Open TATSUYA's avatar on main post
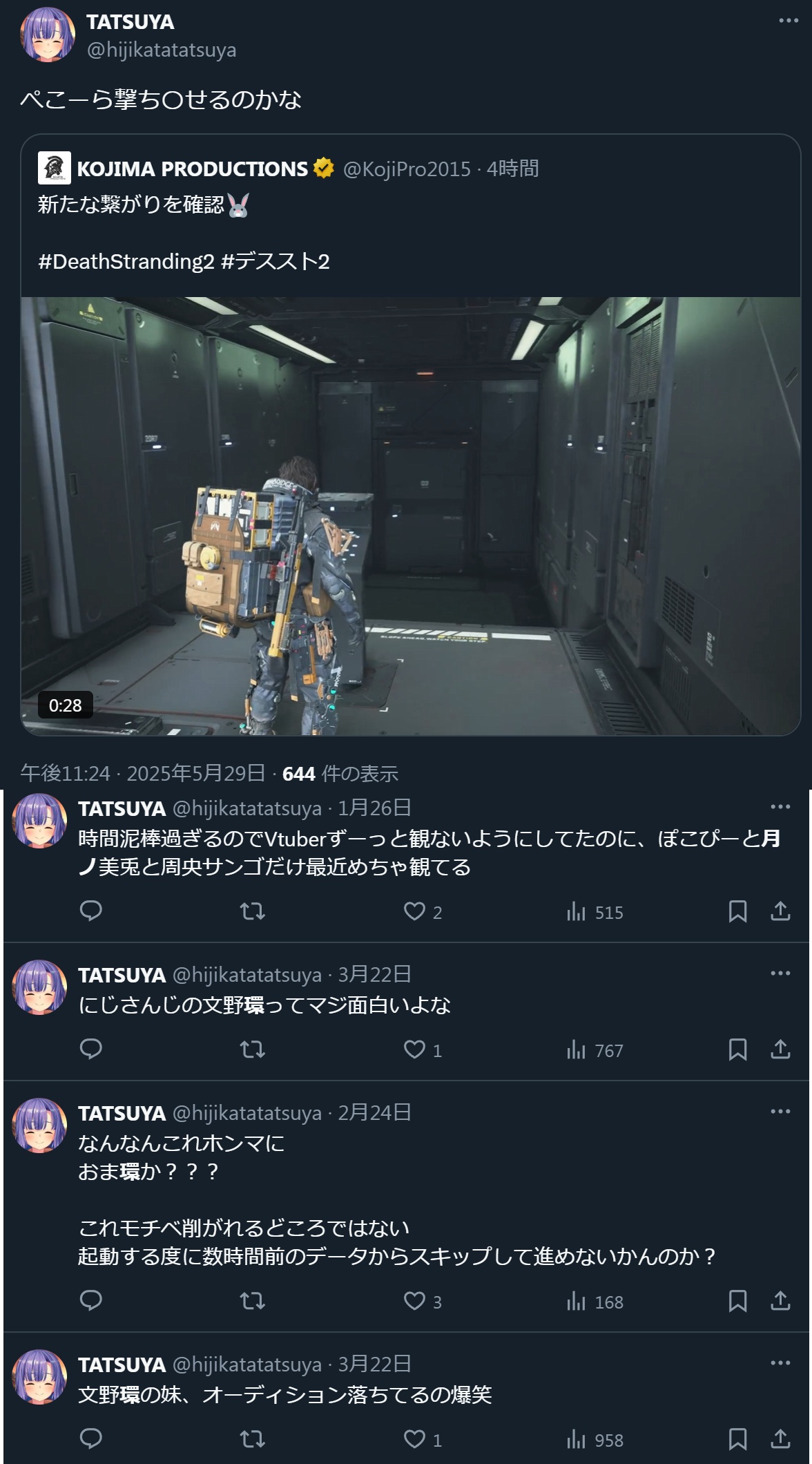The image size is (812, 1464). tap(48, 35)
